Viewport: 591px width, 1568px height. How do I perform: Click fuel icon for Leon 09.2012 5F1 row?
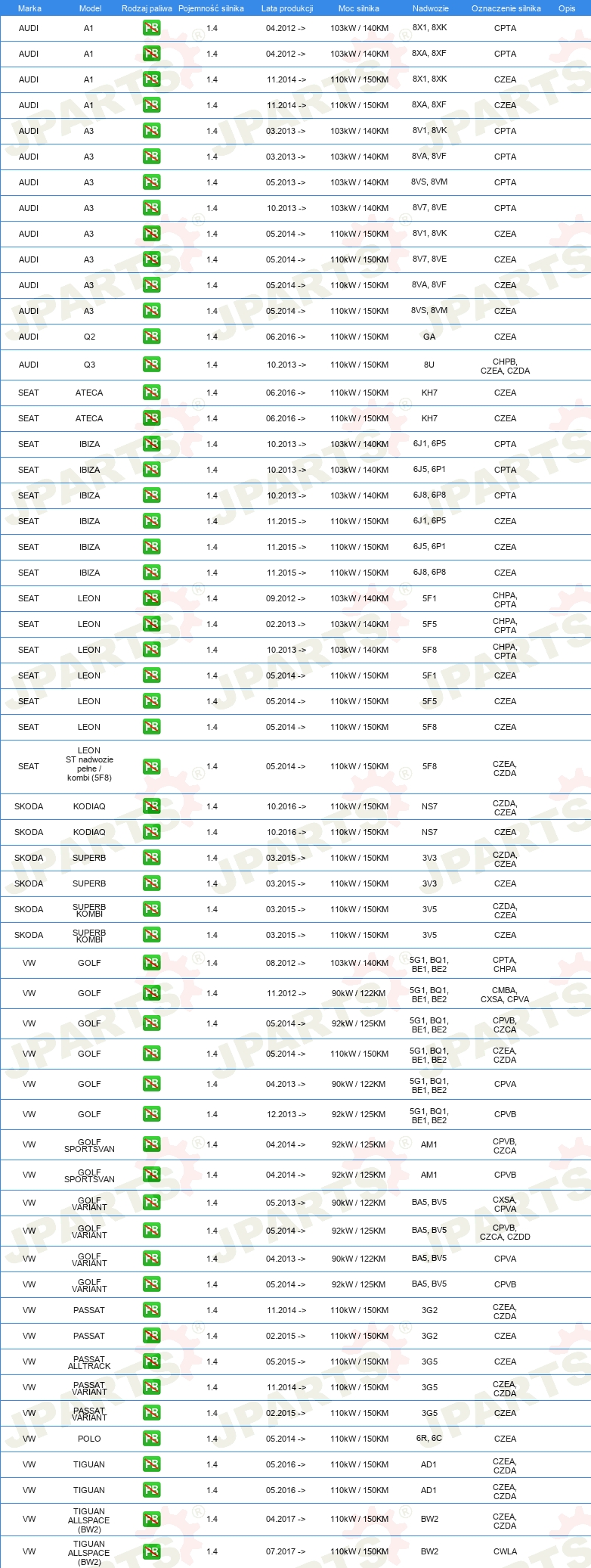(151, 598)
